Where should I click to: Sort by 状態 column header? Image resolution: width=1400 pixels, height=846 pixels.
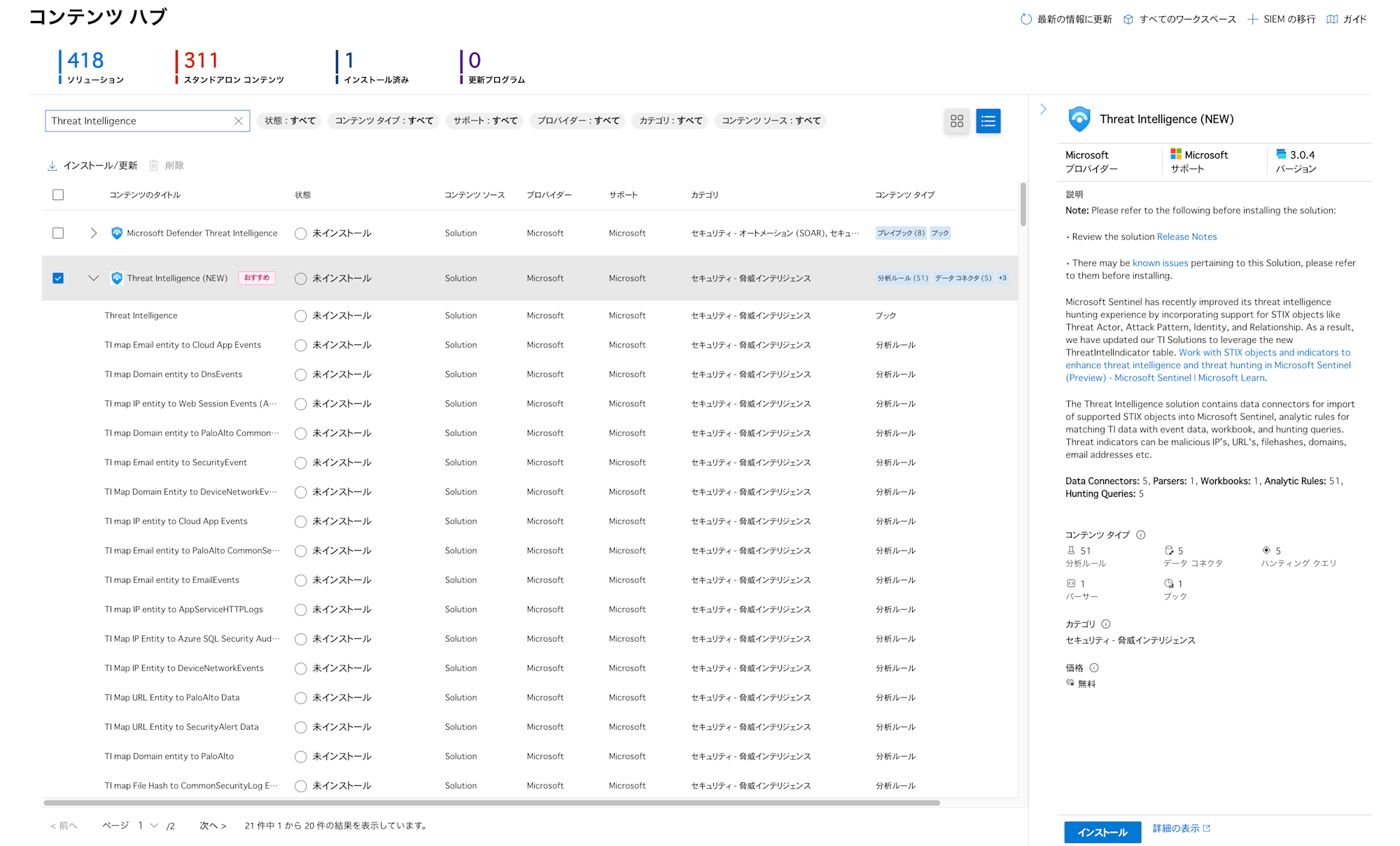[x=302, y=195]
